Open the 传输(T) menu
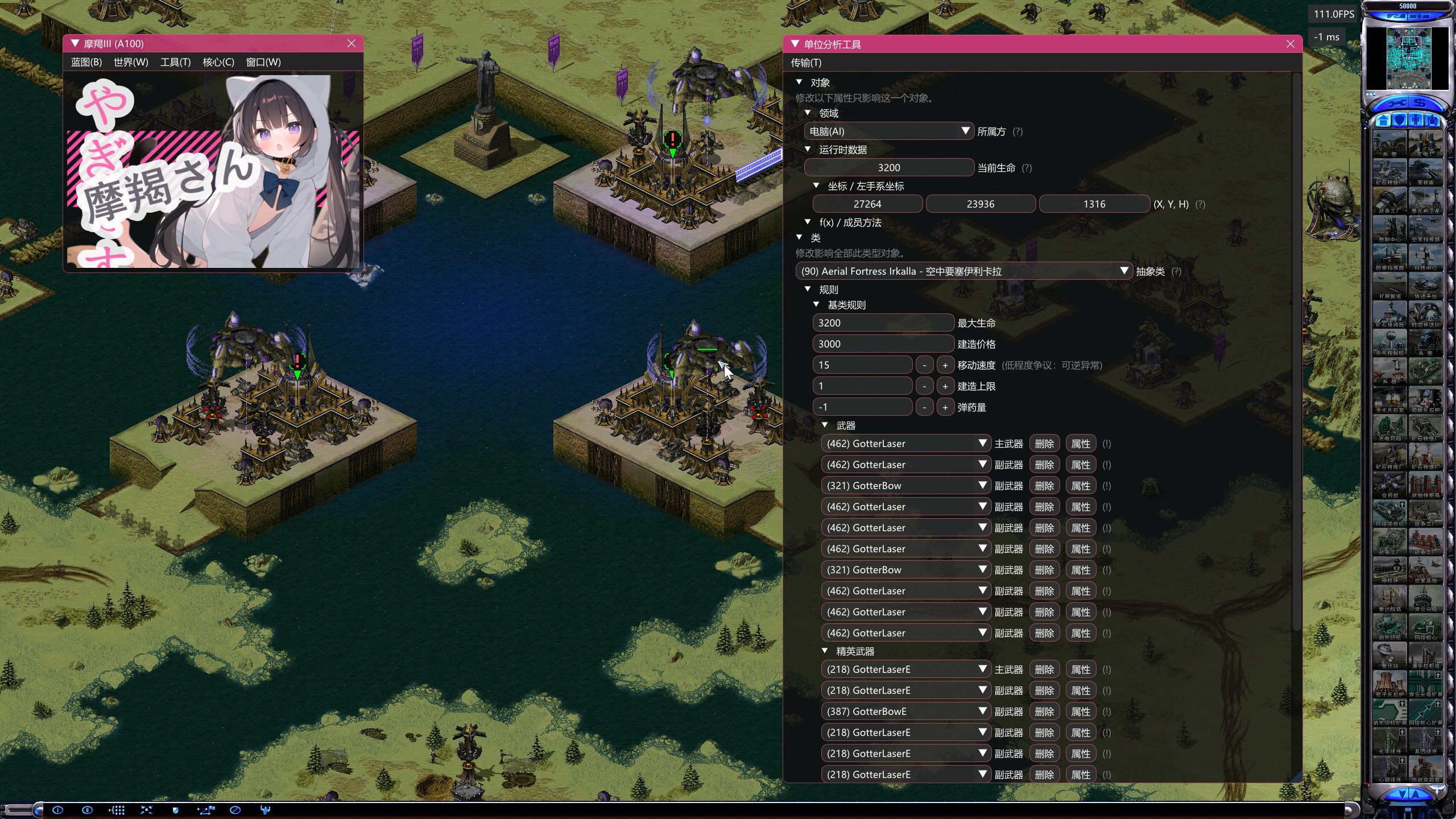This screenshot has height=819, width=1456. [x=806, y=63]
